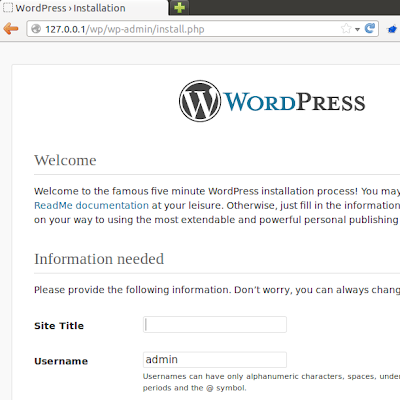400x400 pixels.
Task: Click the text 'Please provide the following information'
Action: (x=132, y=290)
